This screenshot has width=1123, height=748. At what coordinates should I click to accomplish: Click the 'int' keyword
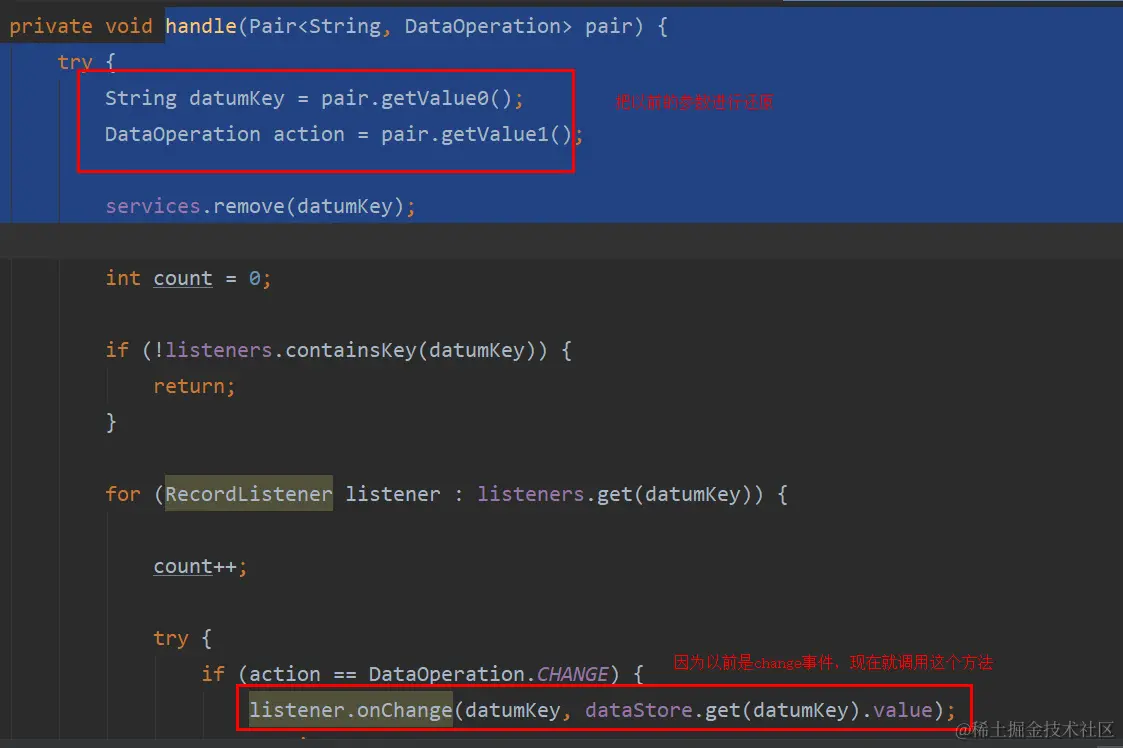click(123, 278)
